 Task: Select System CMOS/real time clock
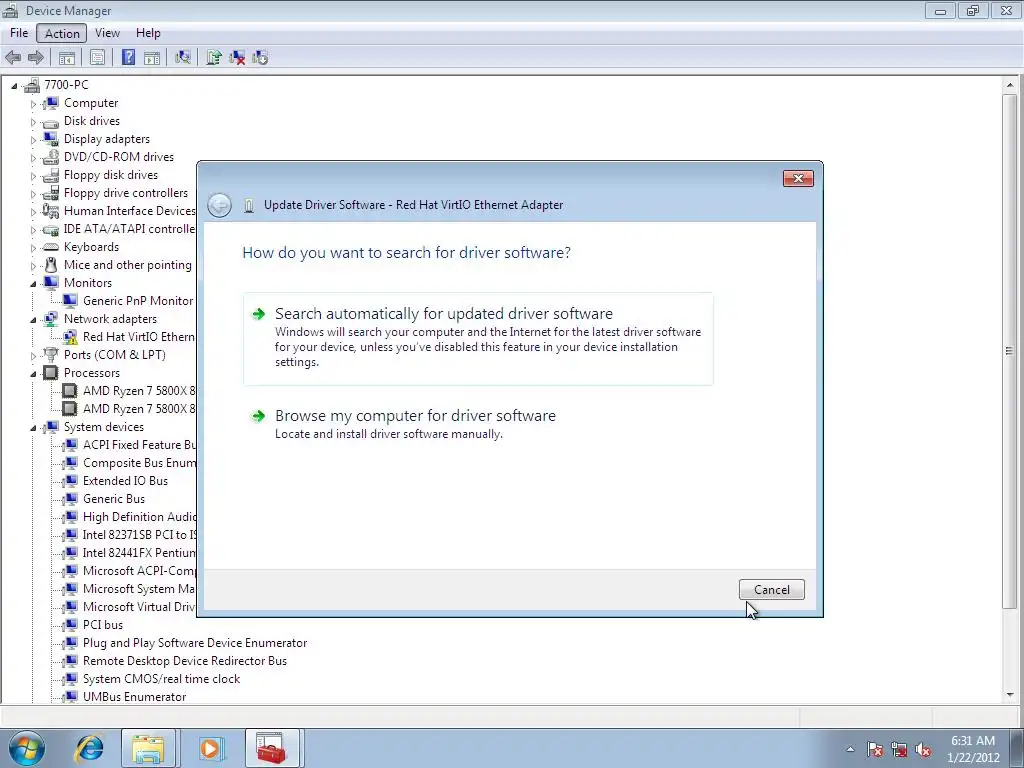click(x=161, y=679)
